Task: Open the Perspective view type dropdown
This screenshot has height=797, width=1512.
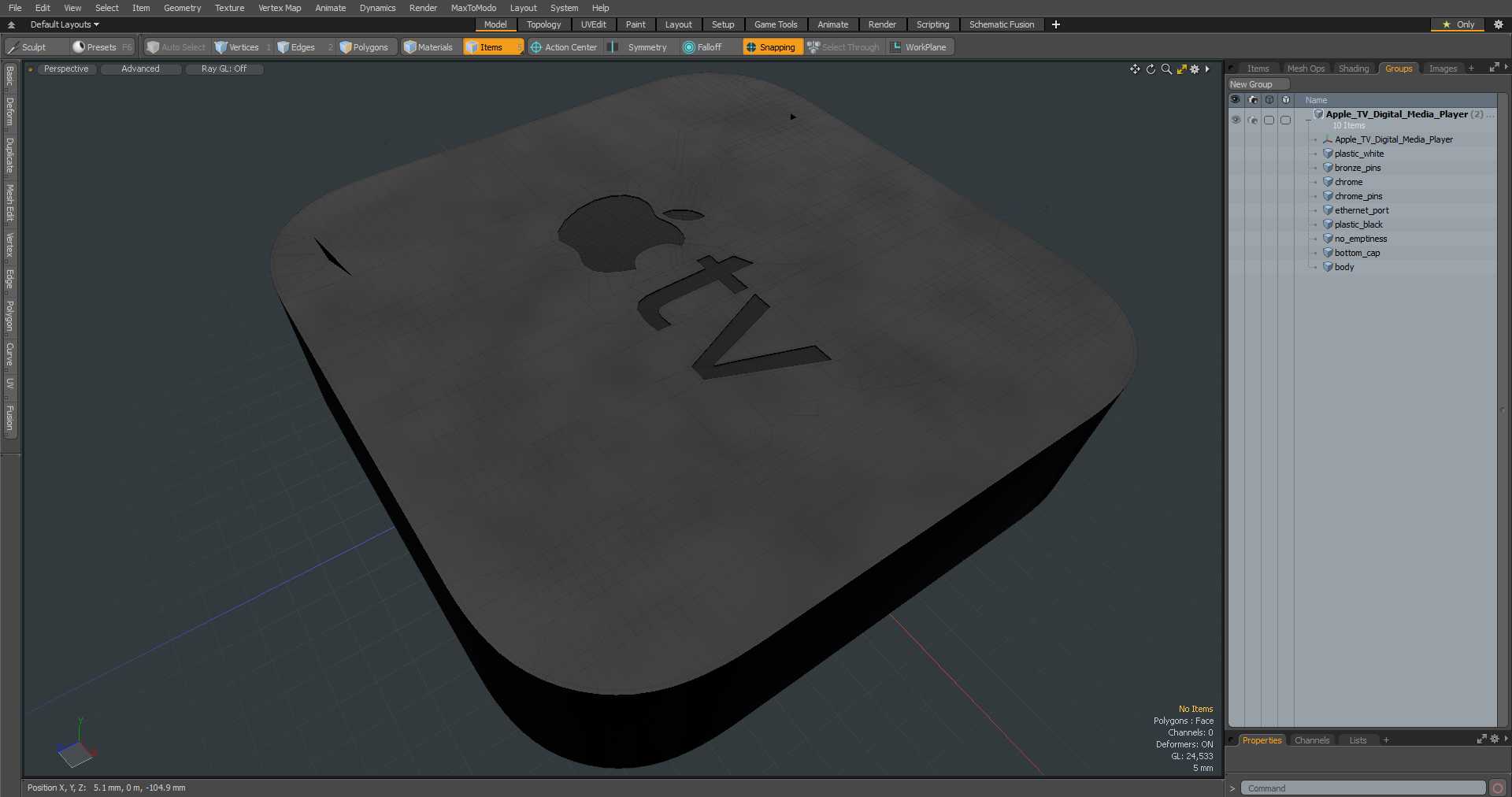Action: pos(67,69)
